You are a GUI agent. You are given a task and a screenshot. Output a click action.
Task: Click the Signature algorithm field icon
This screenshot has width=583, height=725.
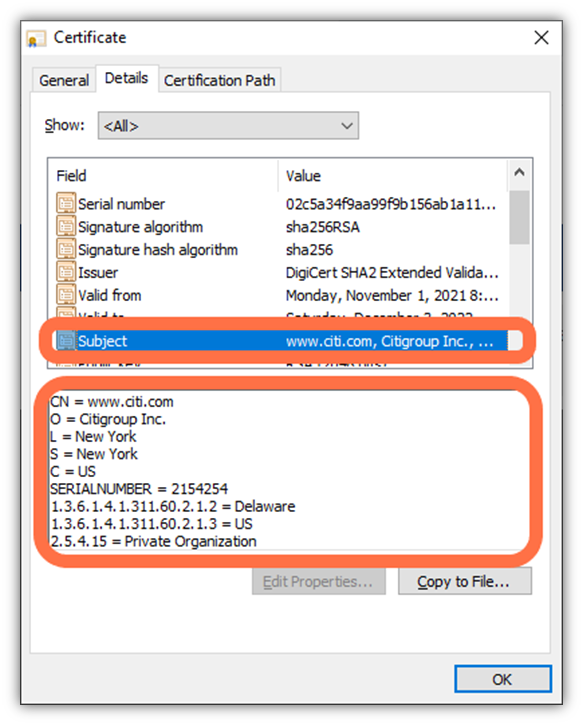click(x=66, y=227)
